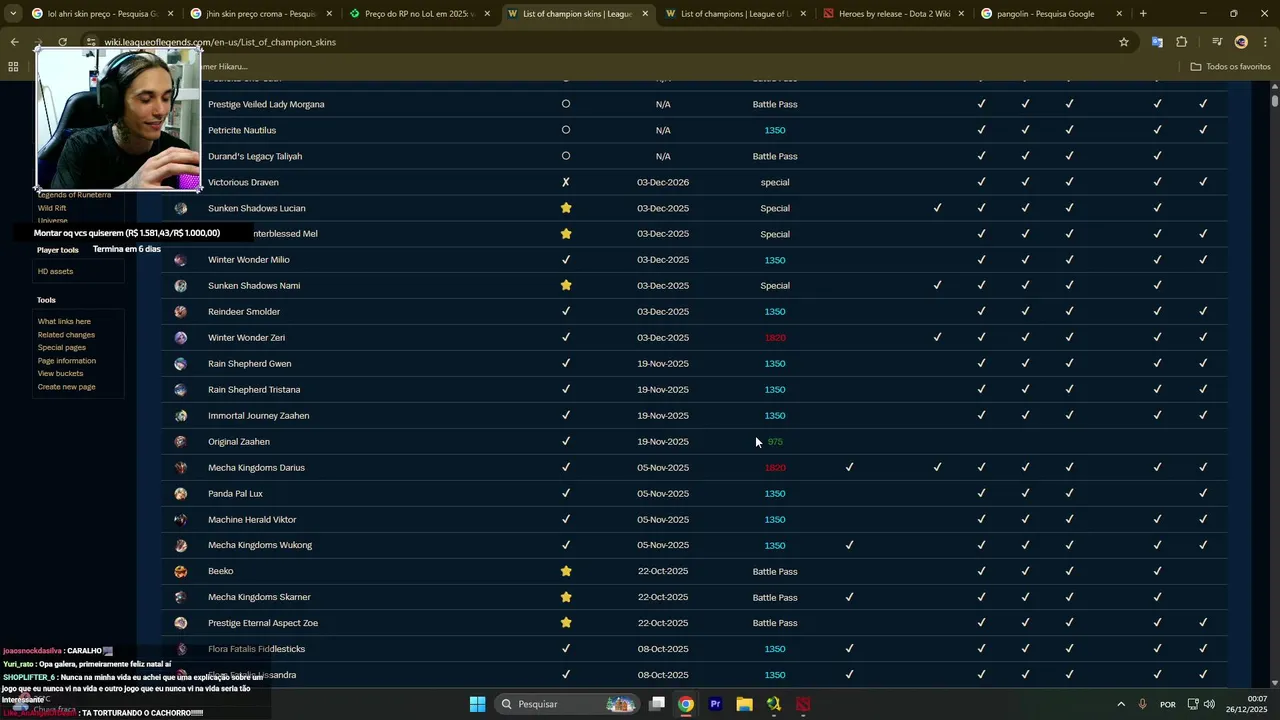
Task: Open Page information in the sidebar
Action: 67,361
